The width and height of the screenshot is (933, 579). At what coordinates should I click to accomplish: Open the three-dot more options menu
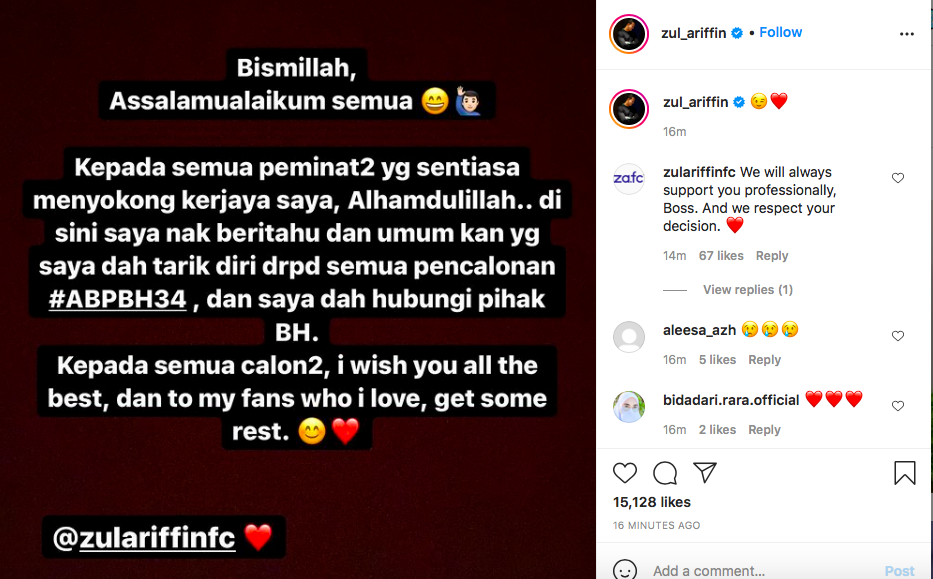coord(907,34)
